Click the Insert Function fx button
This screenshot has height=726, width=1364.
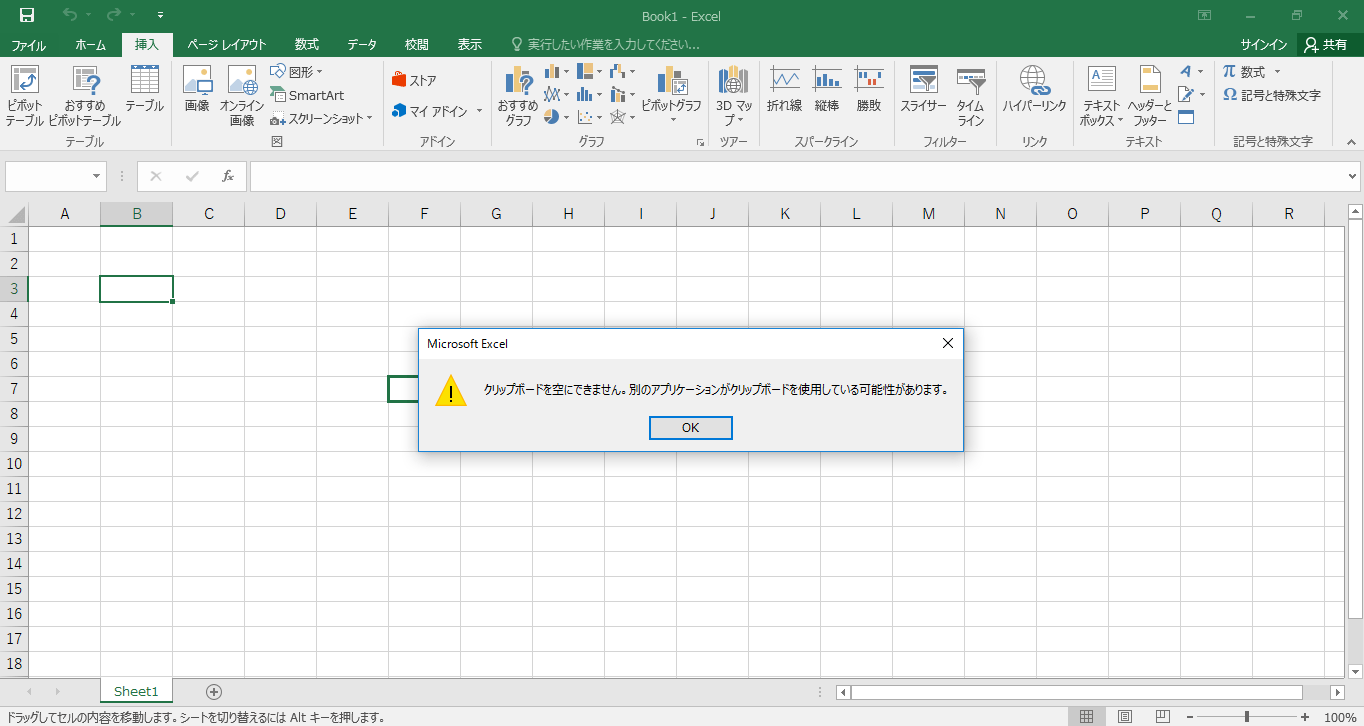[228, 176]
